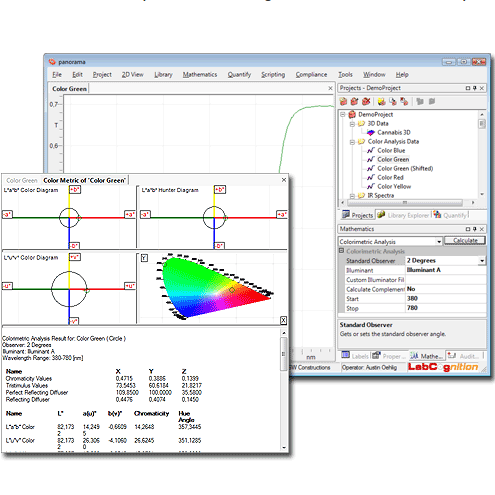Click the project tree horizontal scroll-right arrow

(473, 202)
